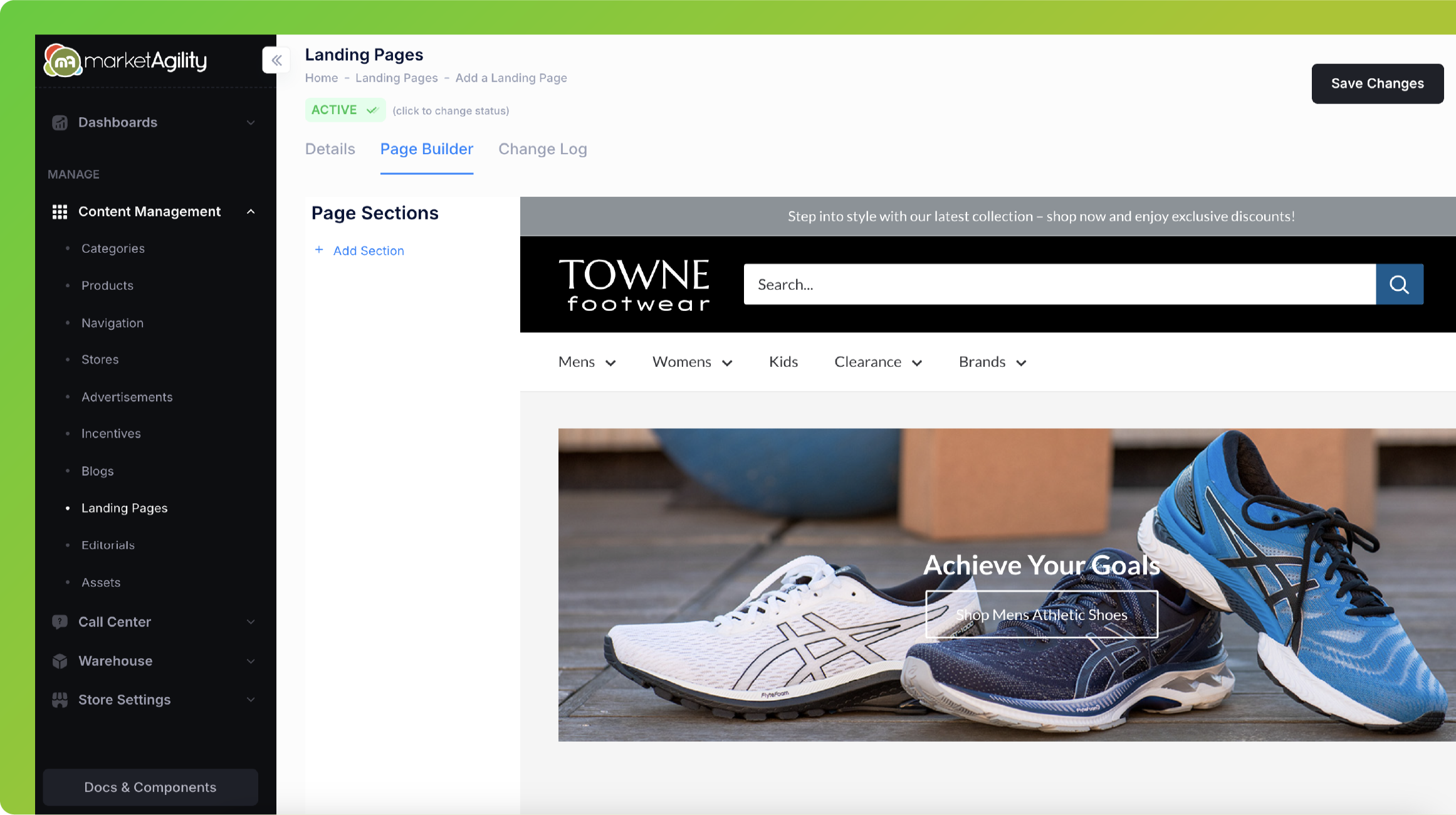This screenshot has height=815, width=1456.
Task: Click the Call Center chat icon
Action: (x=60, y=622)
